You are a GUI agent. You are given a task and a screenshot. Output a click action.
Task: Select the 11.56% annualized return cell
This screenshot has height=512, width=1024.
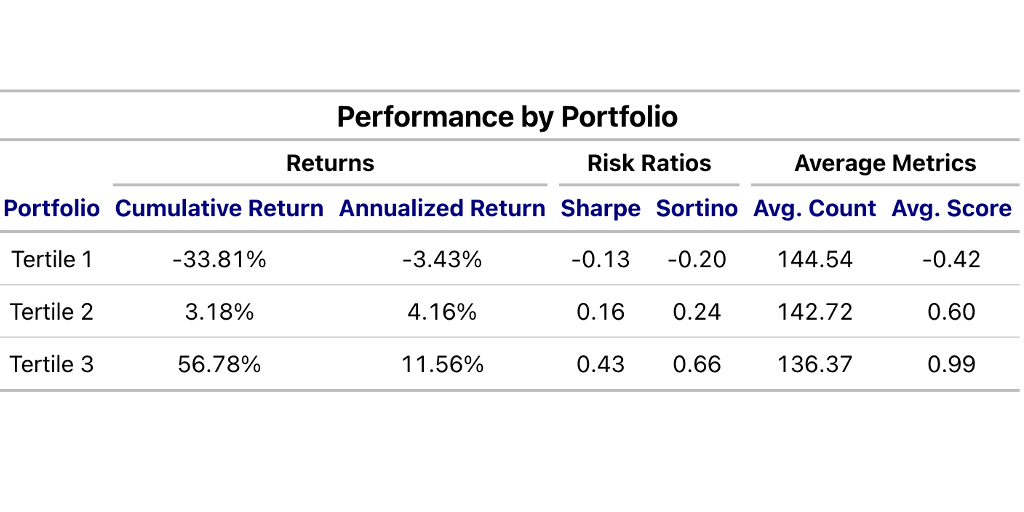click(x=442, y=364)
